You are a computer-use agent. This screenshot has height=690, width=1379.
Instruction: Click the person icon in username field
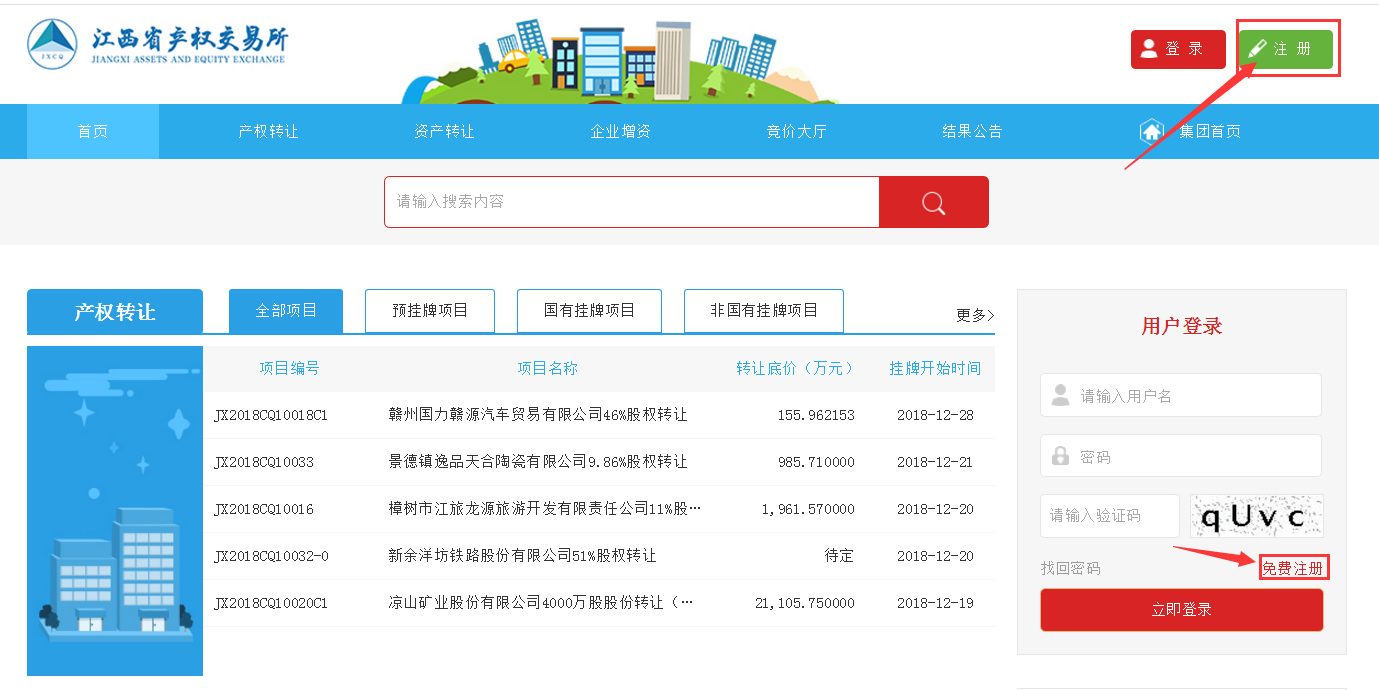(1060, 395)
